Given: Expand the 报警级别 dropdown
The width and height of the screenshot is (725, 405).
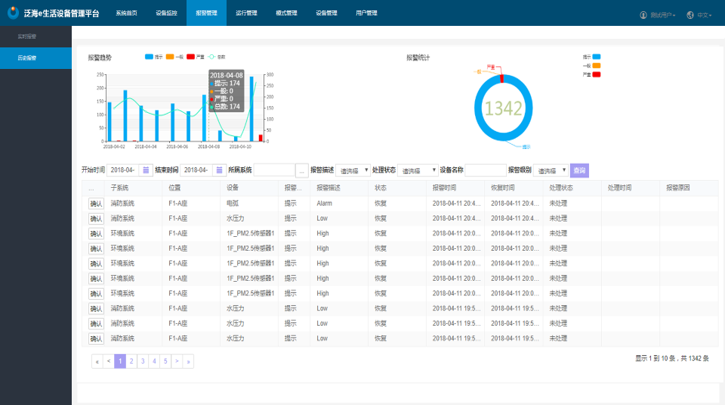Looking at the screenshot, I should 551,170.
